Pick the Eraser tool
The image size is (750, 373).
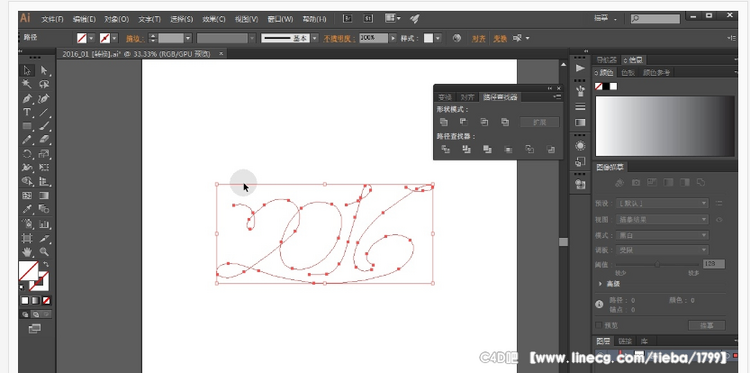point(44,140)
